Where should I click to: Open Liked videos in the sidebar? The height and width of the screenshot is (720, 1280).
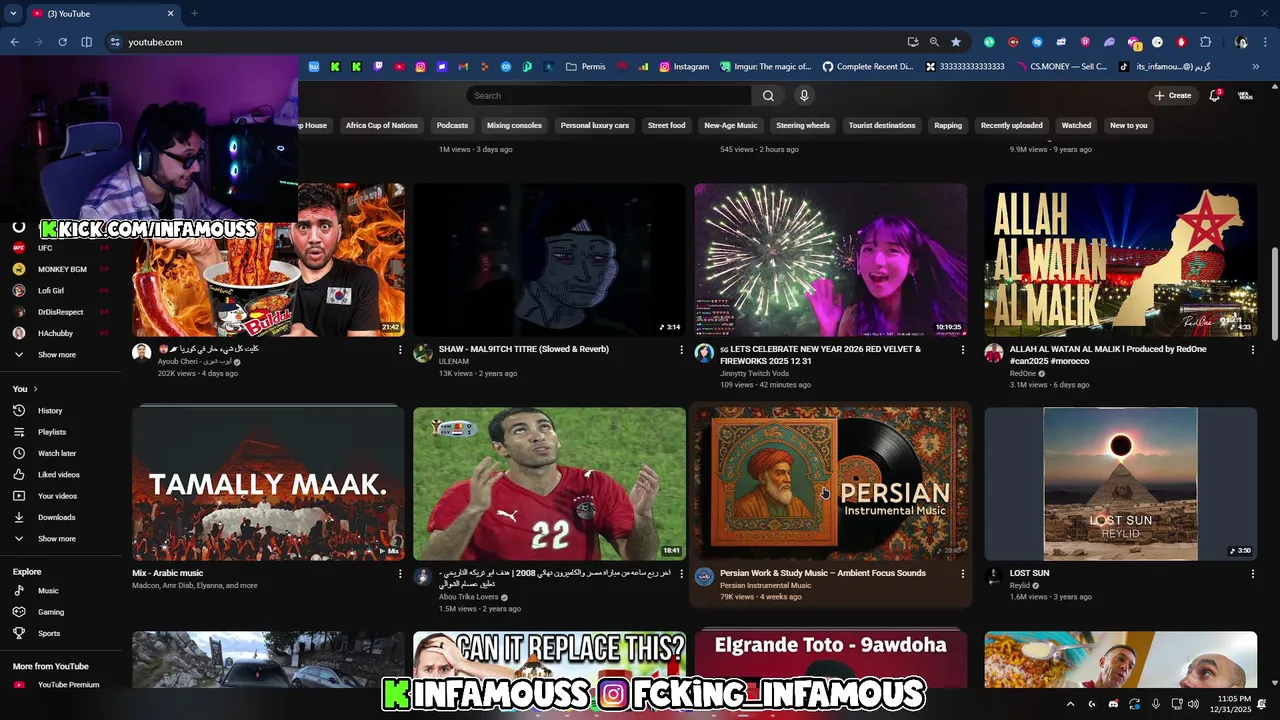[x=58, y=475]
